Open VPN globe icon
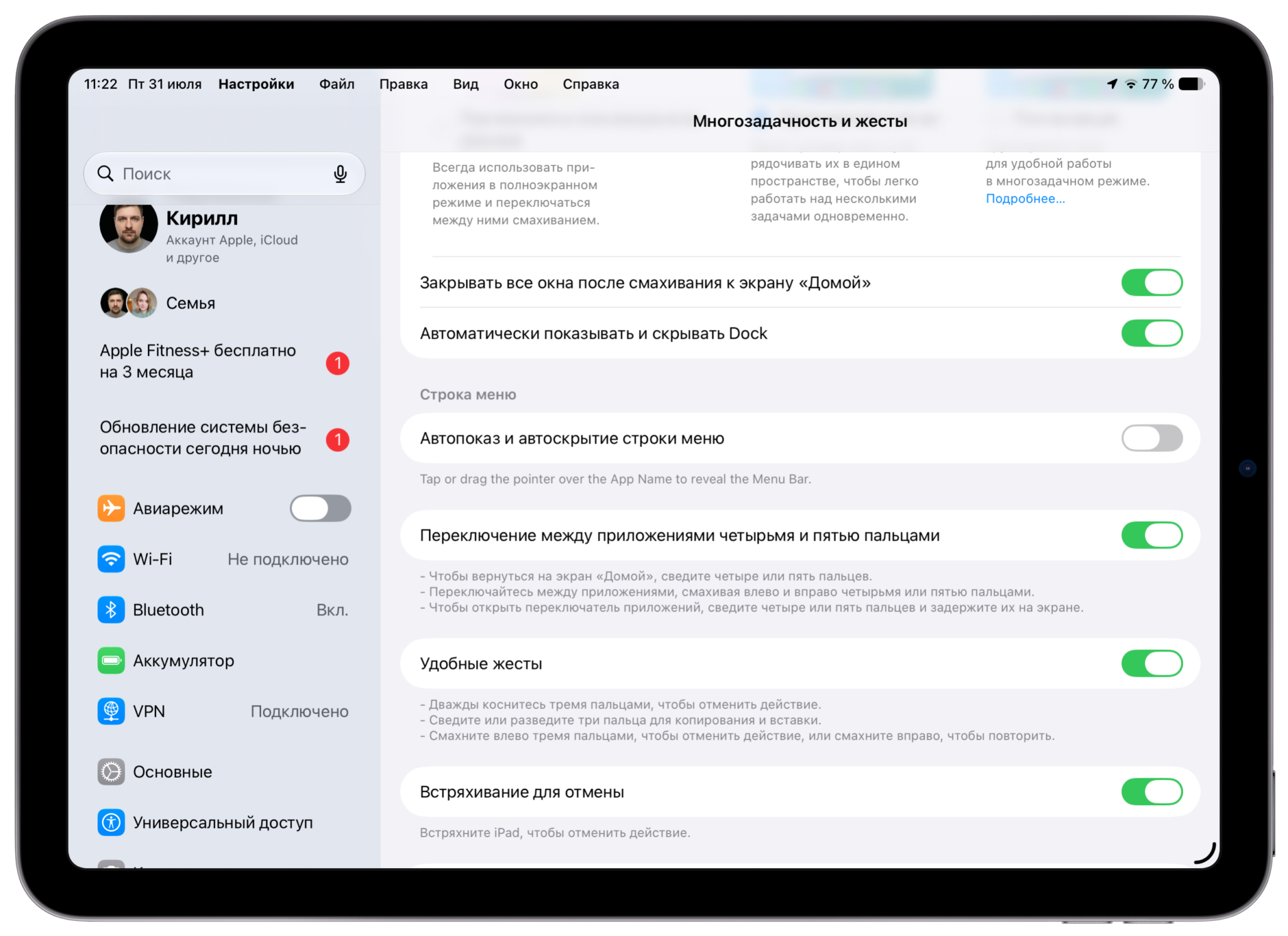The height and width of the screenshot is (936, 1288). pos(111,711)
